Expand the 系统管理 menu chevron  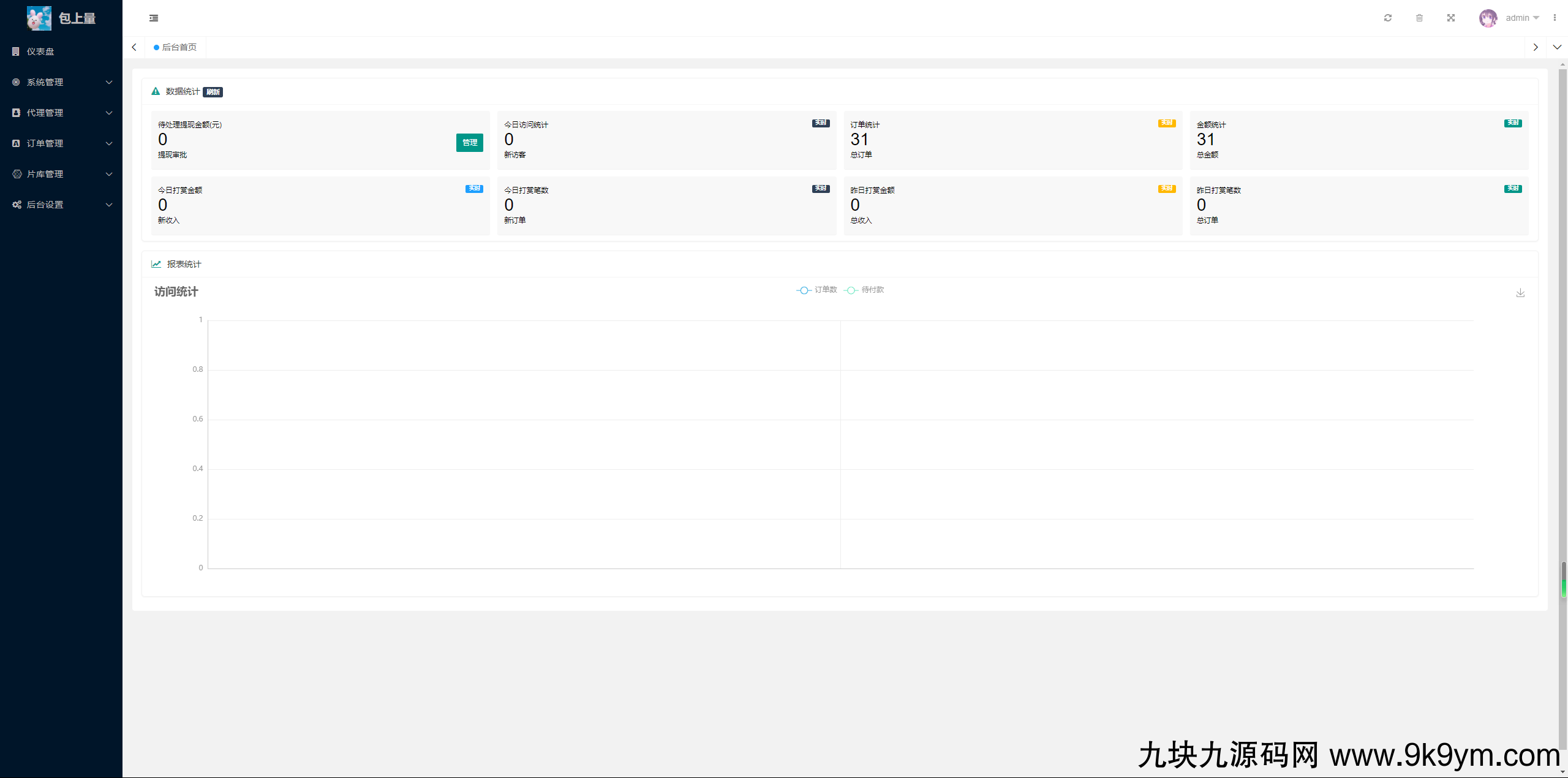(109, 82)
